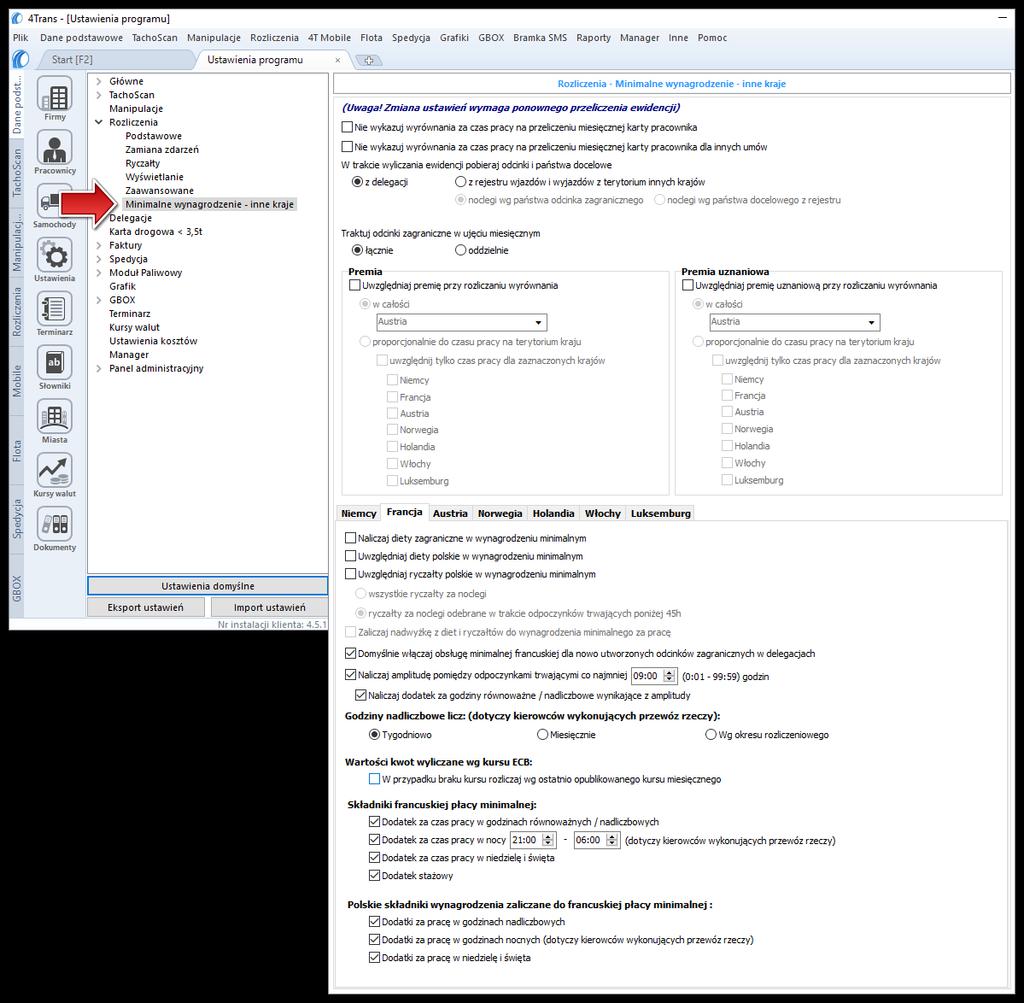Open the Pomoc menu
Viewport: 1024px width, 1003px height.
click(712, 38)
